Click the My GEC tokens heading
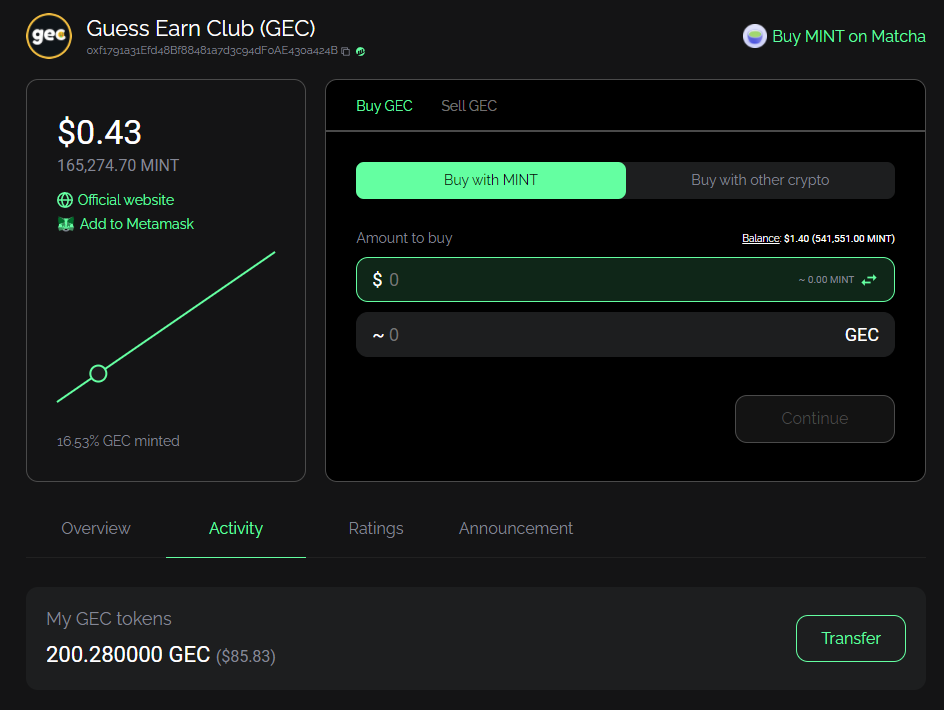Image resolution: width=944 pixels, height=710 pixels. click(109, 619)
